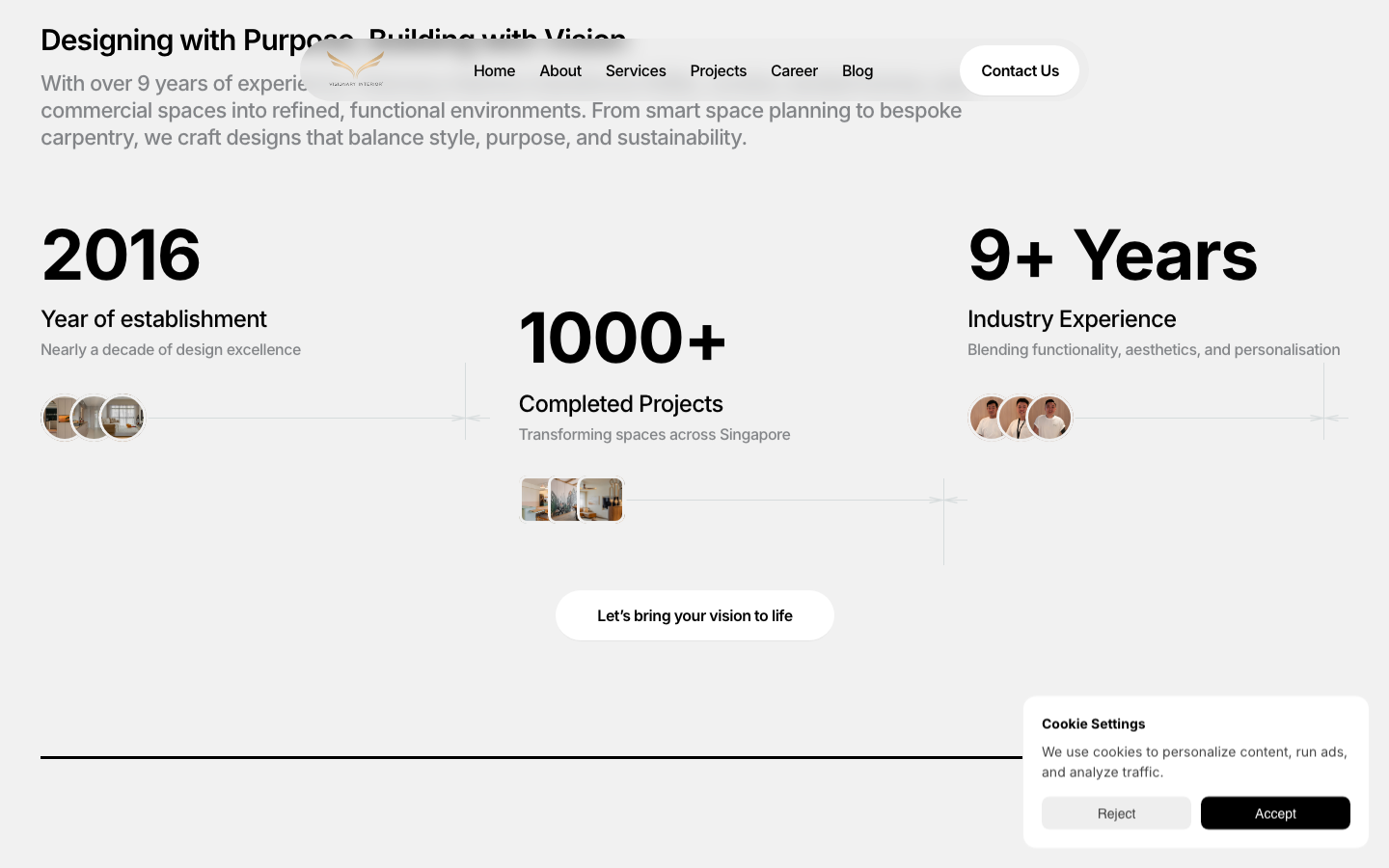This screenshot has width=1389, height=868.
Task: Select the Industry Experience label
Action: click(1072, 318)
